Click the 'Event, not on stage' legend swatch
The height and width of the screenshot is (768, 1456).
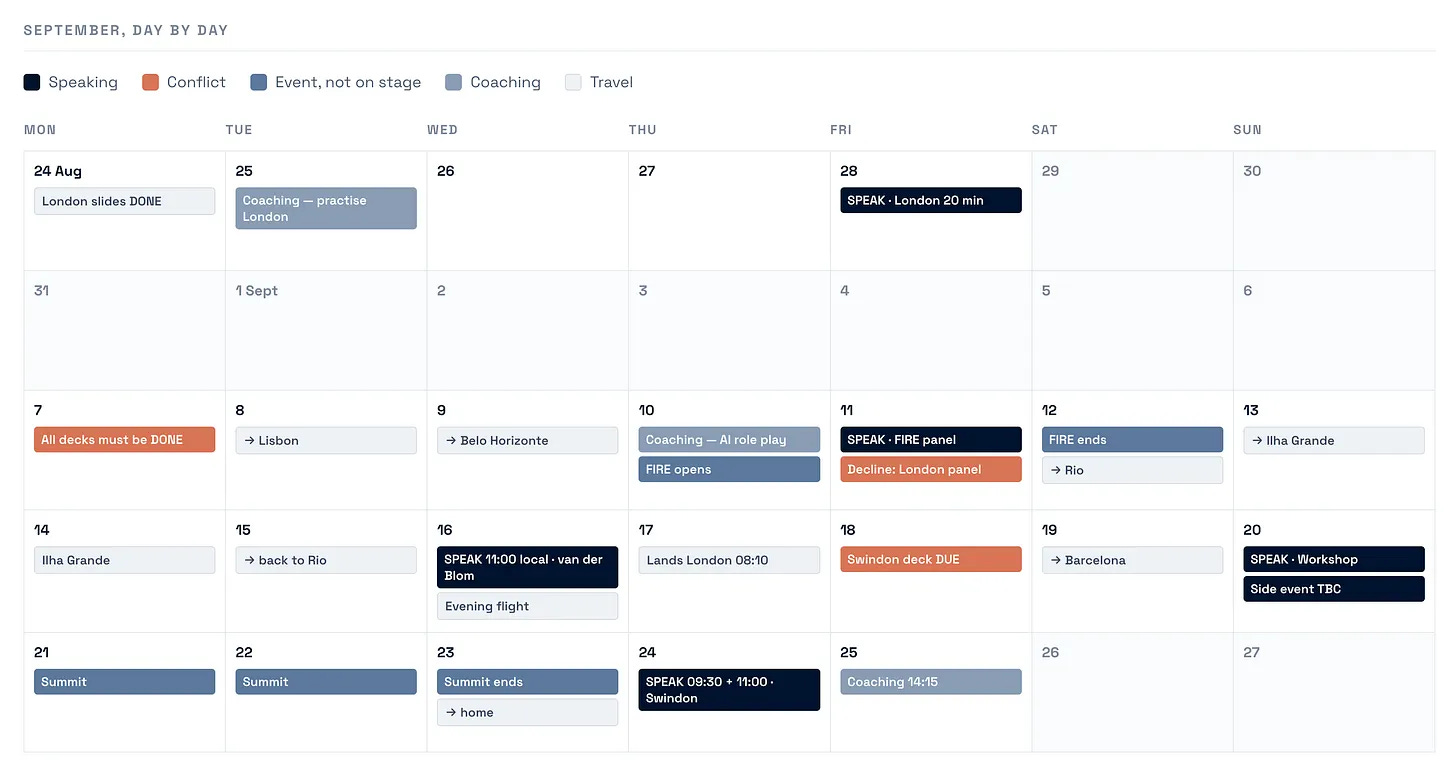(259, 82)
